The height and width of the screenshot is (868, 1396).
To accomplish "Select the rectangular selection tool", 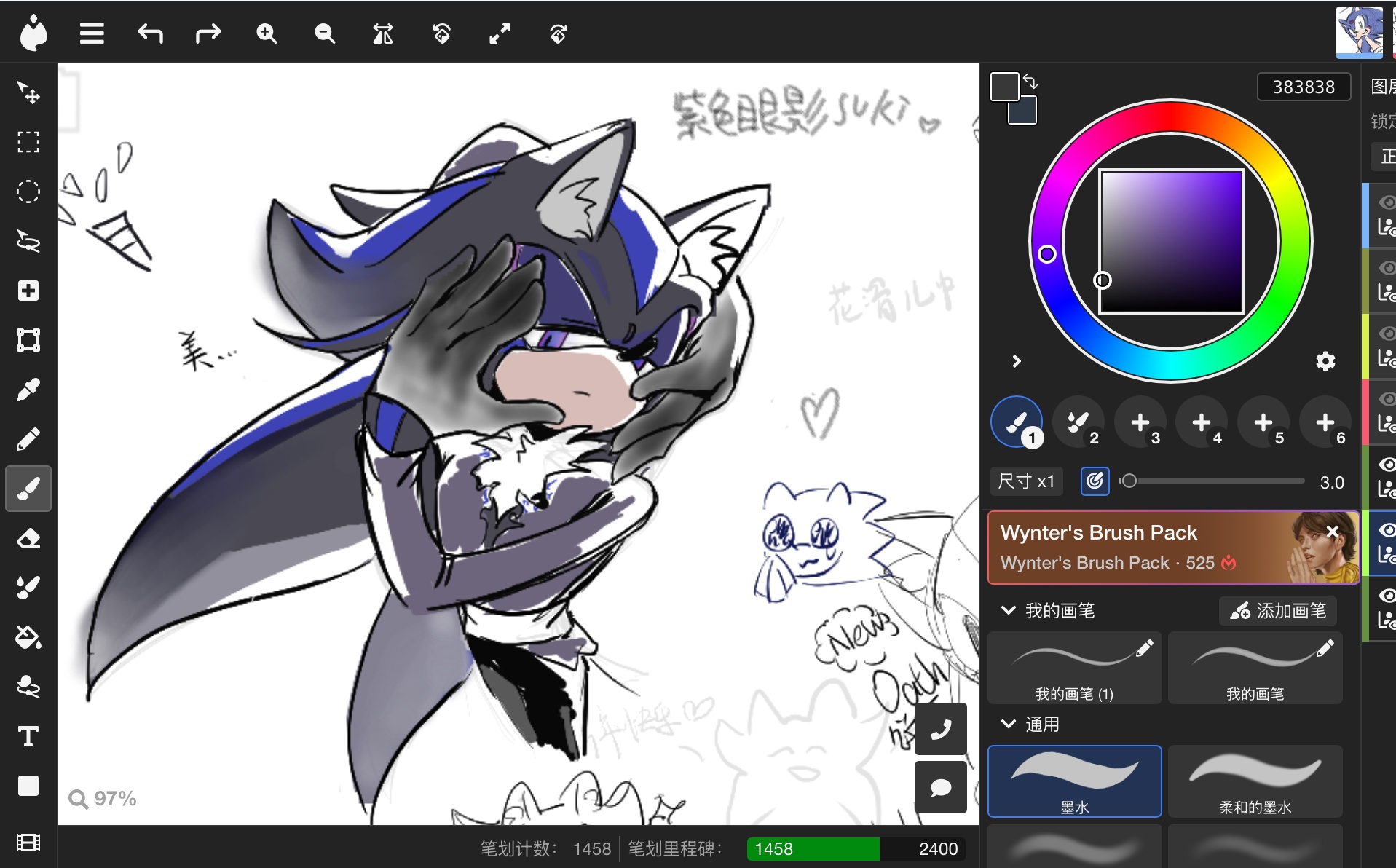I will 28,142.
